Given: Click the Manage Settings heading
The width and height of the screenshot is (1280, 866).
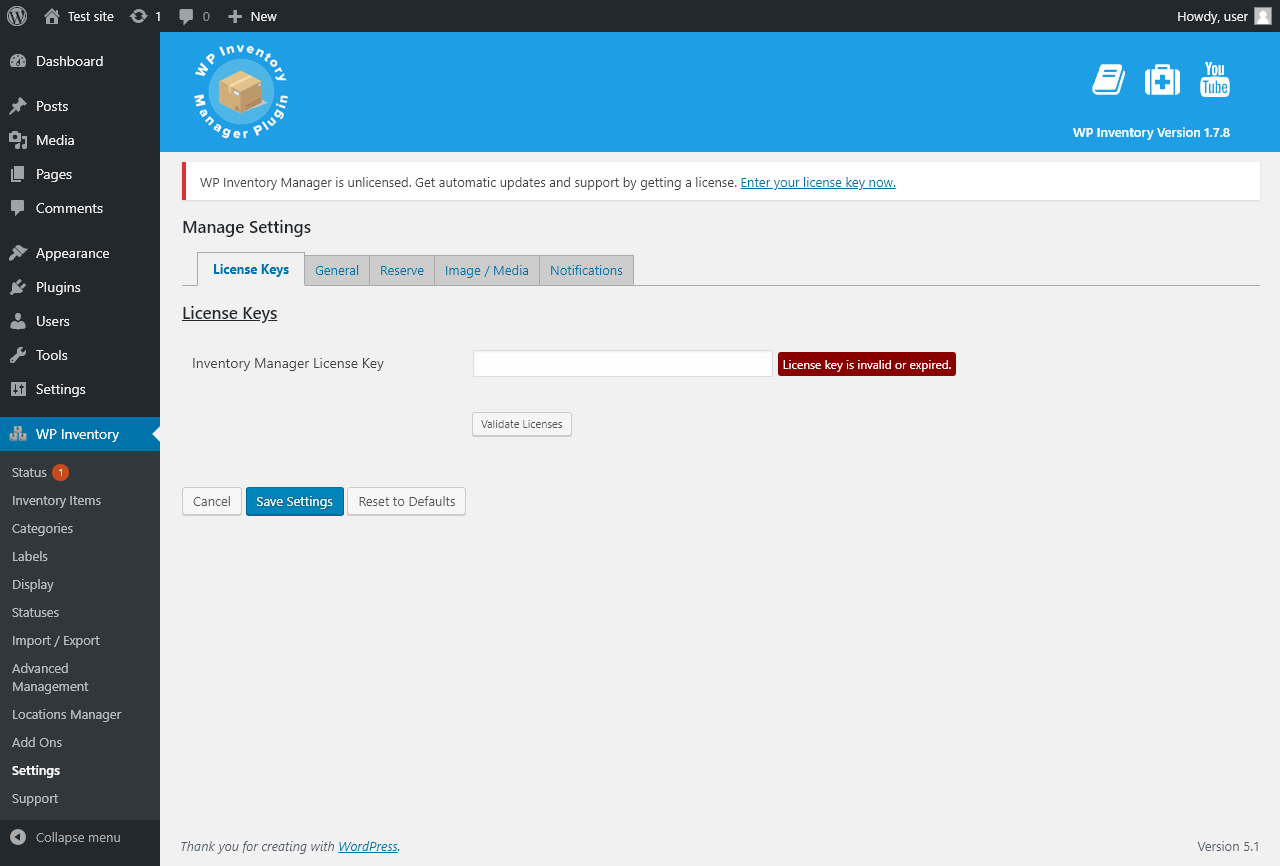Looking at the screenshot, I should 246,227.
